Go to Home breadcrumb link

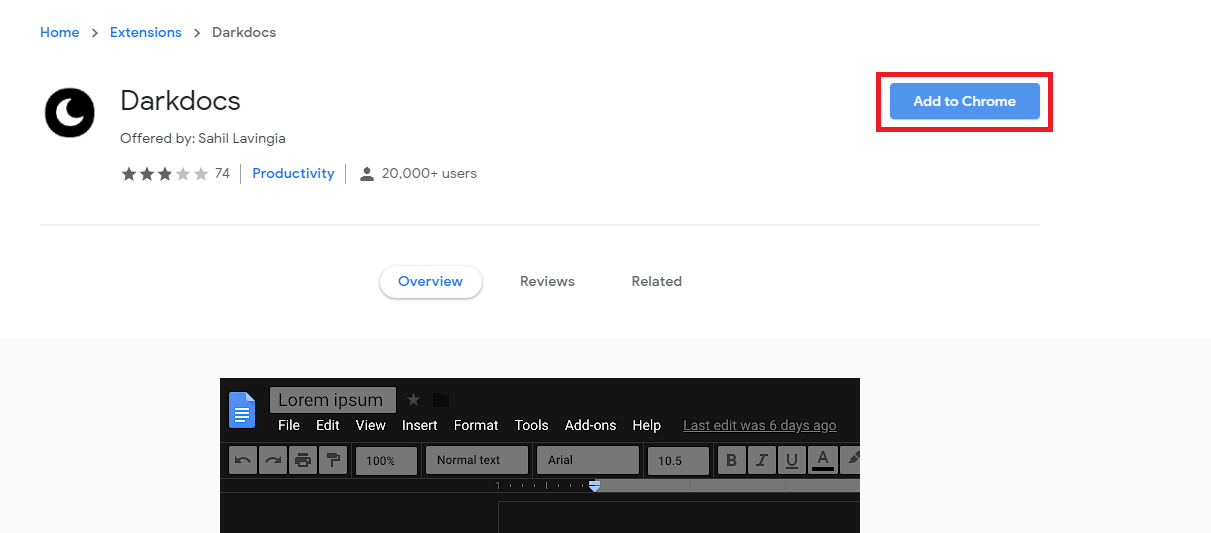(x=59, y=32)
